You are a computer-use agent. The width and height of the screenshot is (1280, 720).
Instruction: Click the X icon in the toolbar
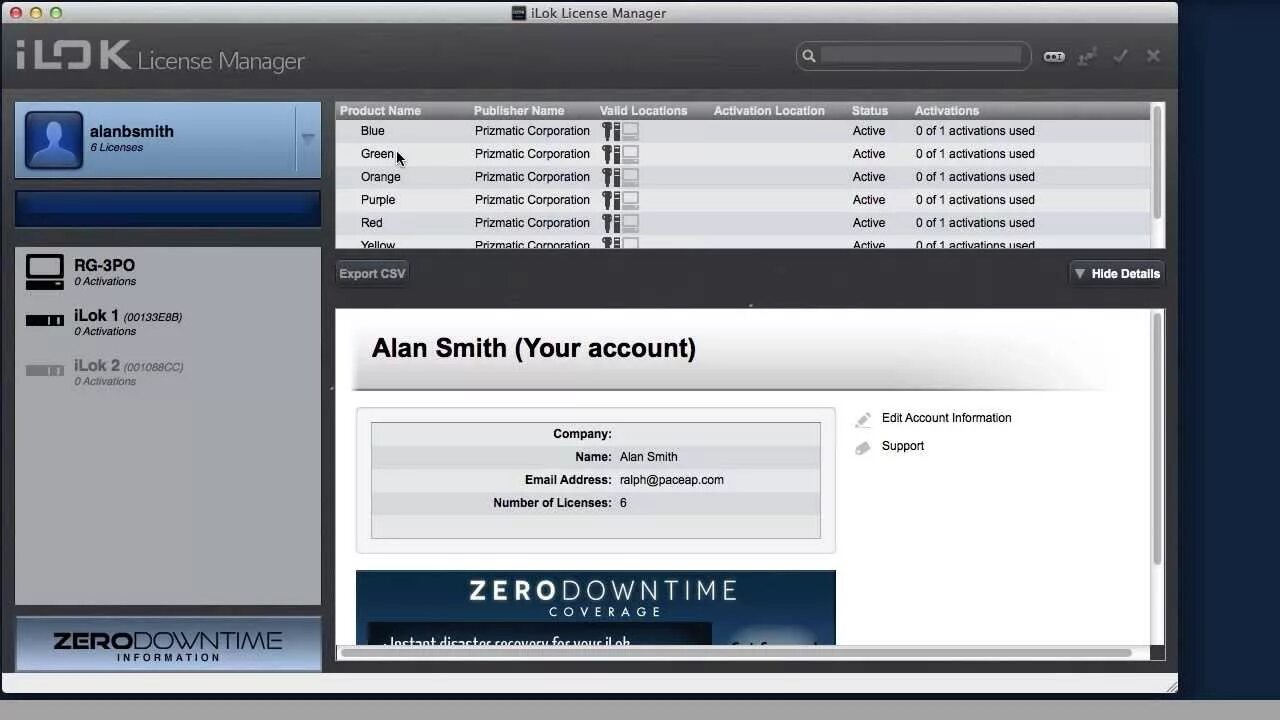(x=1153, y=56)
